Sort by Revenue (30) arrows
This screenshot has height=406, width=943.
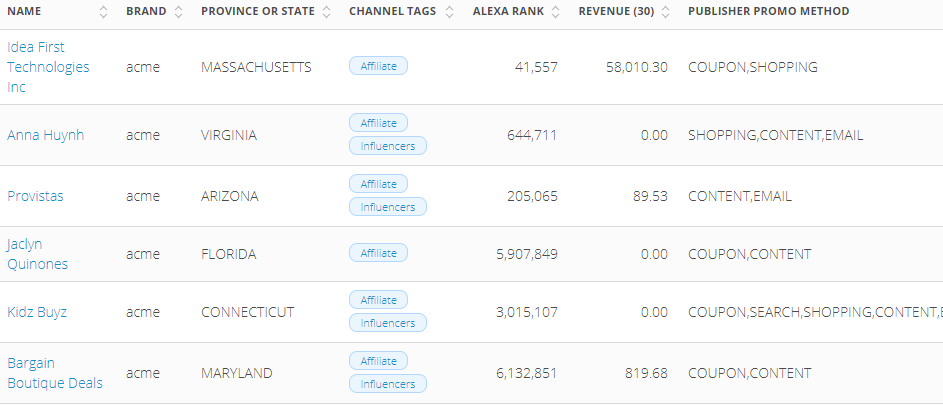[664, 12]
